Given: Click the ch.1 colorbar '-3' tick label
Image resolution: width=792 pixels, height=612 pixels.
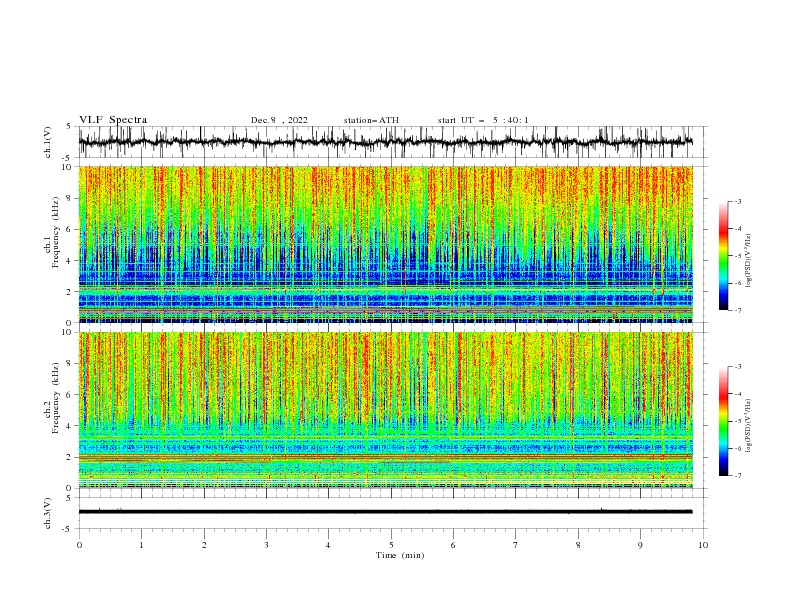Looking at the screenshot, I should 738,201.
